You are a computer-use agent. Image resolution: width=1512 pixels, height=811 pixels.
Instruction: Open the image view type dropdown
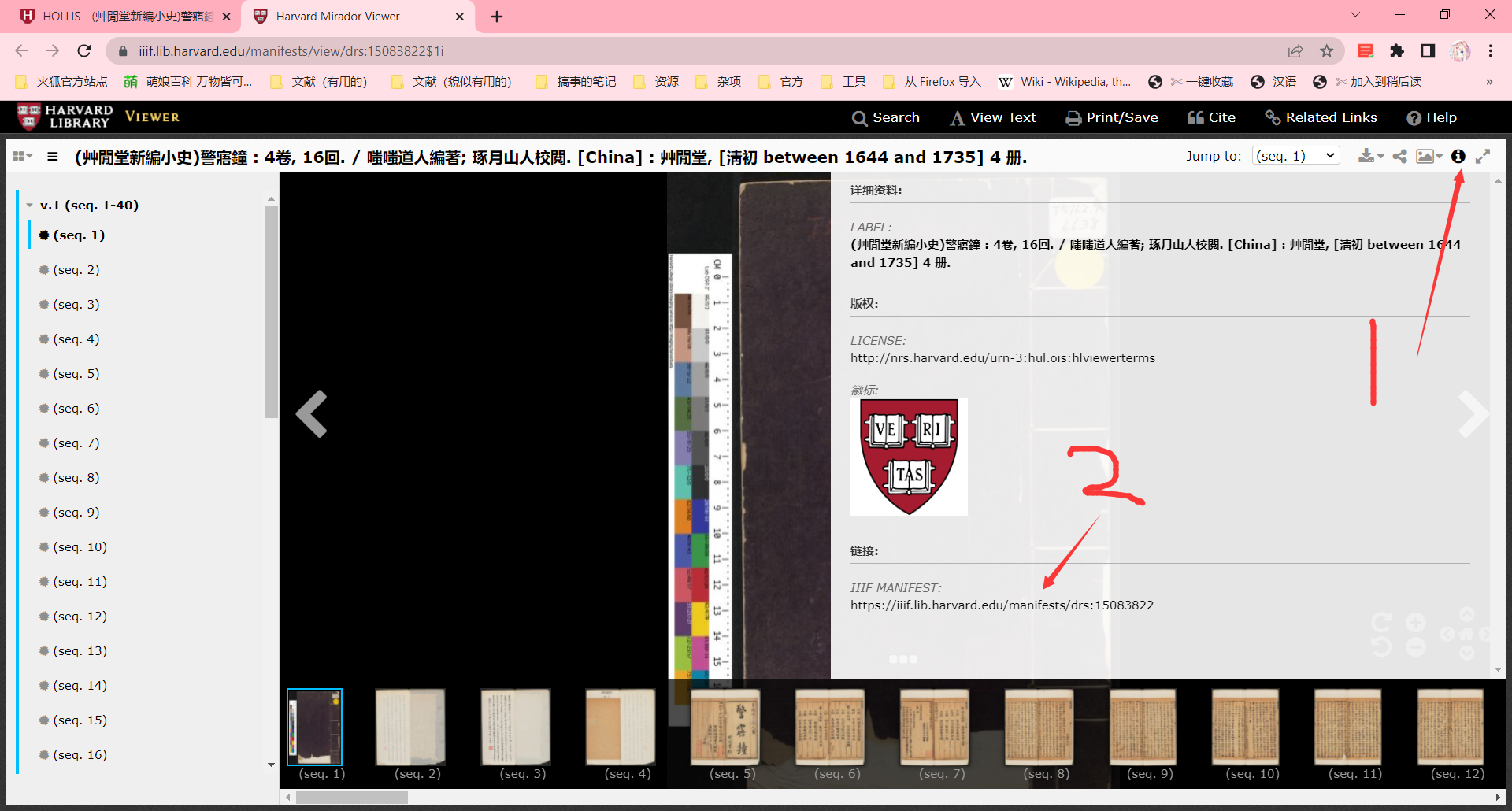pos(1429,157)
